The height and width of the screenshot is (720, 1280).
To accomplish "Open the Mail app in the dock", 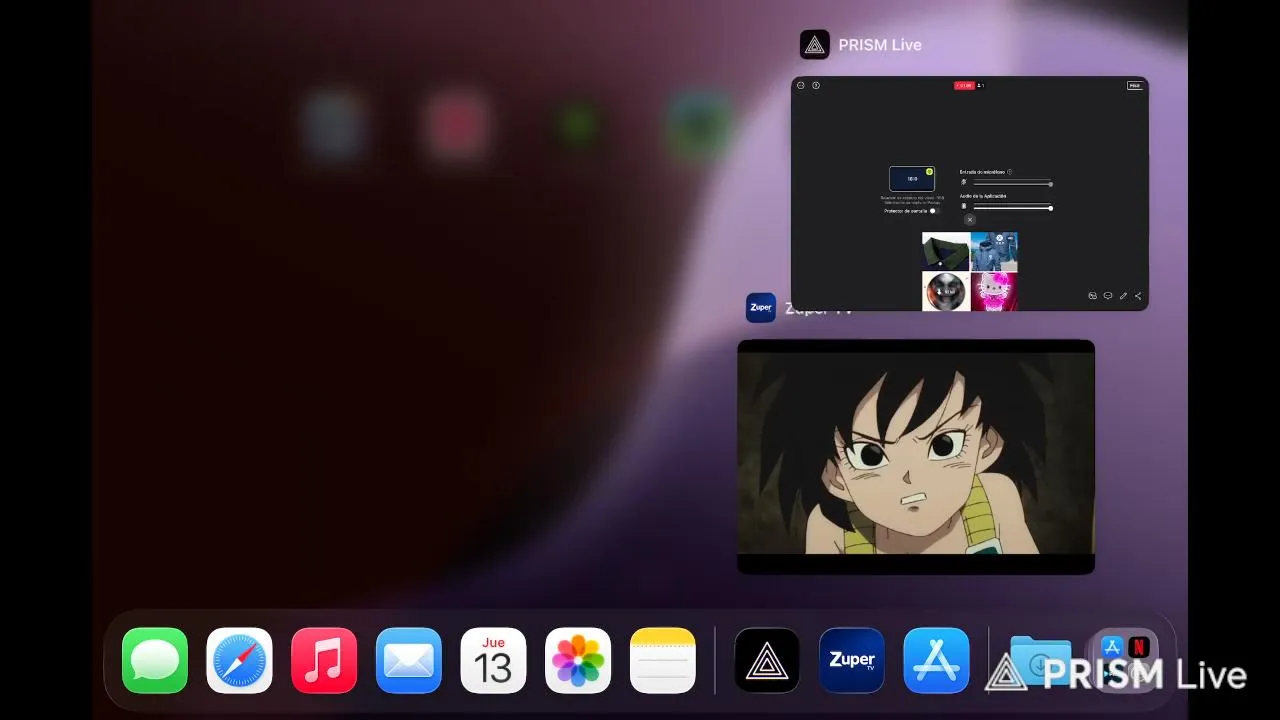I will pos(409,660).
